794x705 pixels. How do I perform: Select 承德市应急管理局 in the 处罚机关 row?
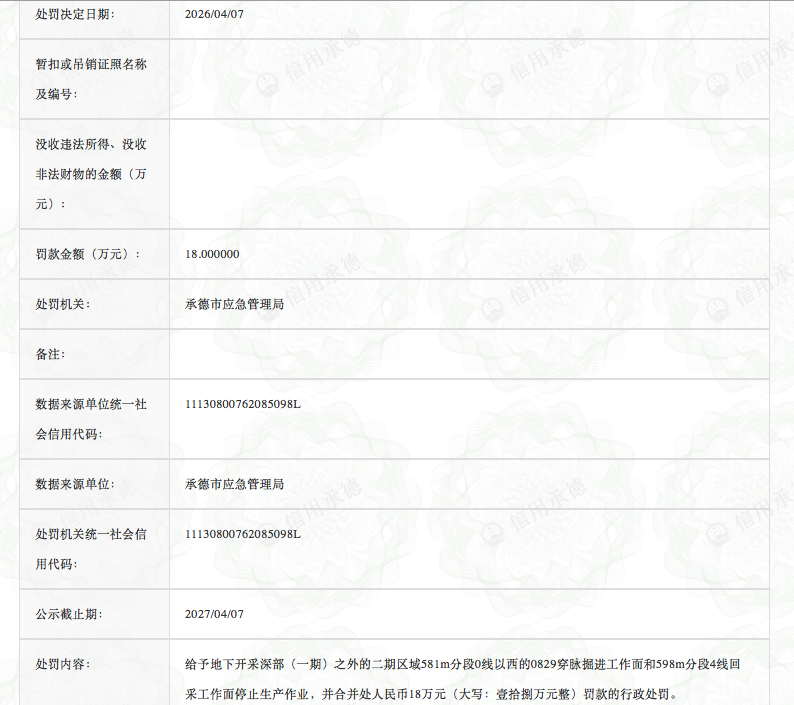(234, 304)
